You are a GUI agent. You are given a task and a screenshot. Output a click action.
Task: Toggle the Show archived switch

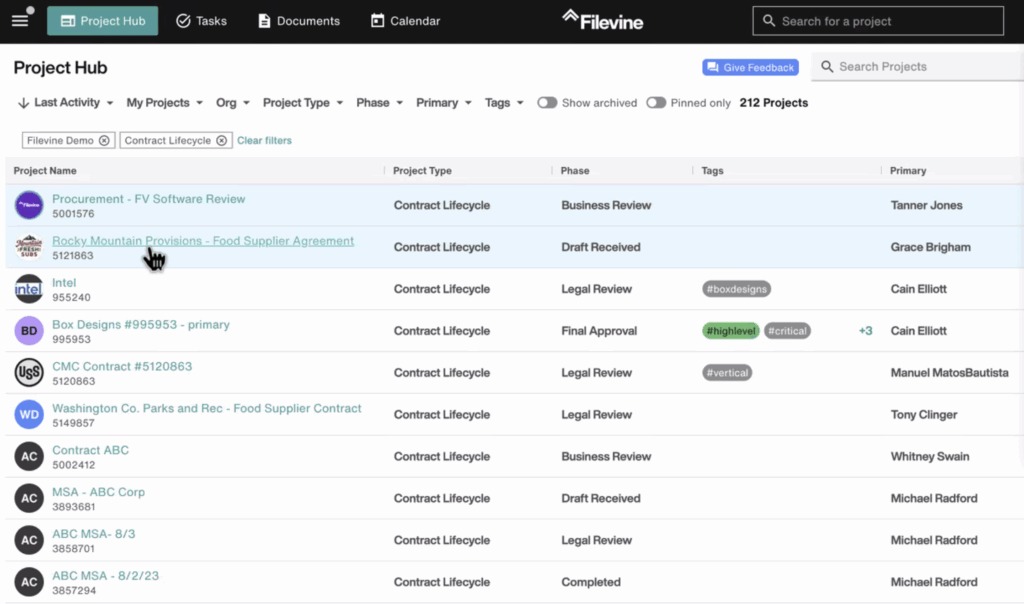pos(547,103)
